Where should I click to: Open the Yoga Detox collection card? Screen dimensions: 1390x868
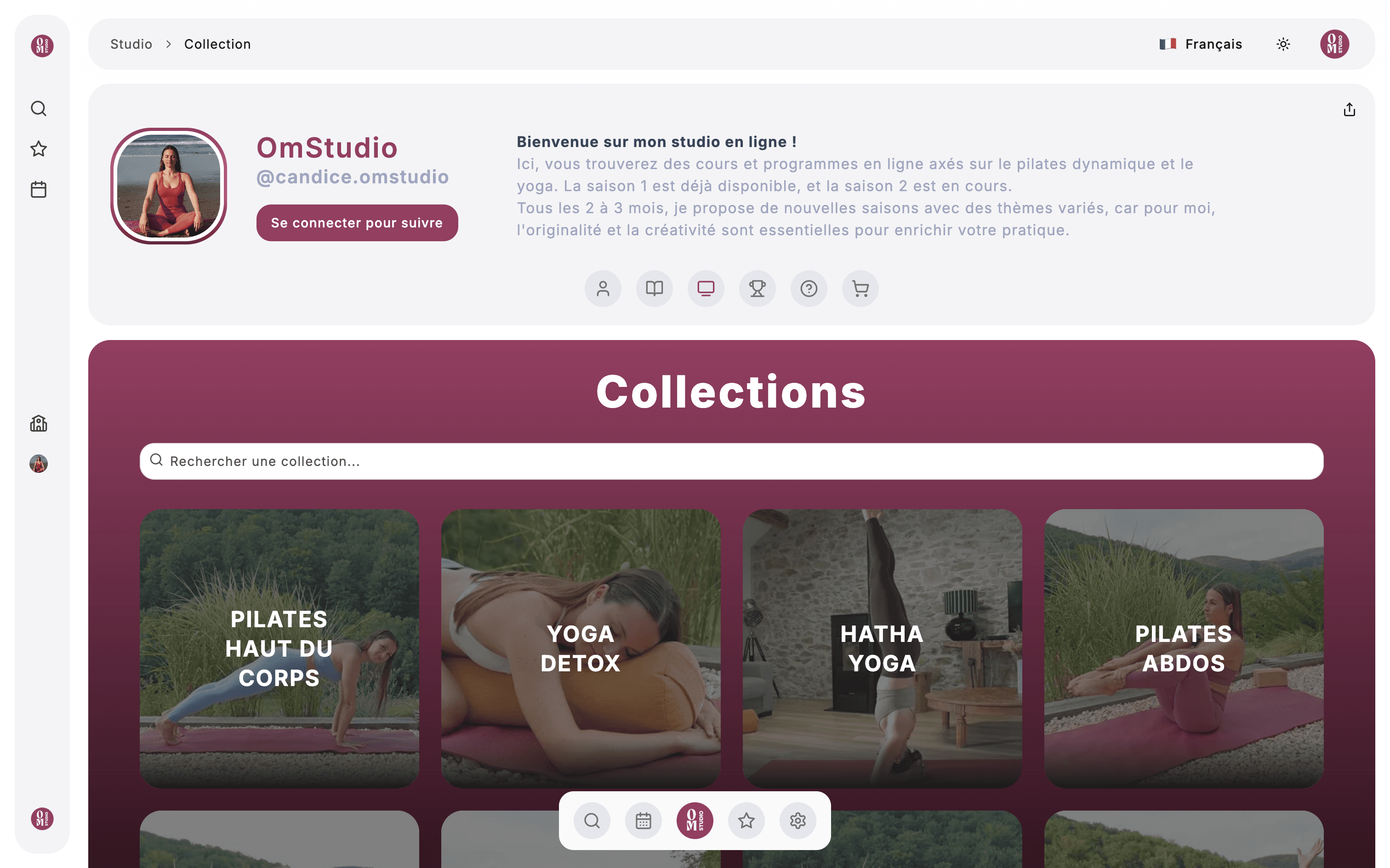(x=581, y=649)
